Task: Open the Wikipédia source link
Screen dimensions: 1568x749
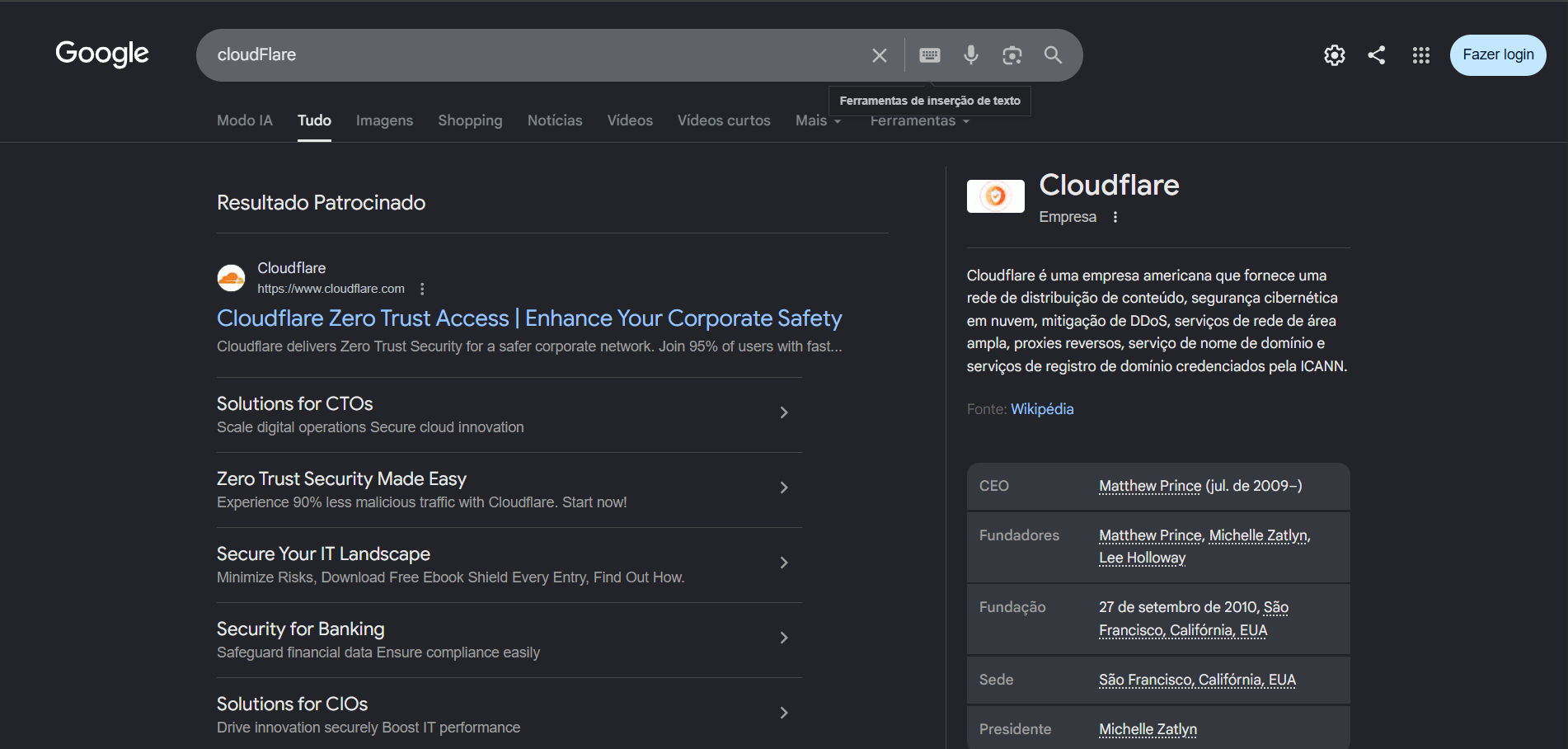Action: click(x=1042, y=409)
